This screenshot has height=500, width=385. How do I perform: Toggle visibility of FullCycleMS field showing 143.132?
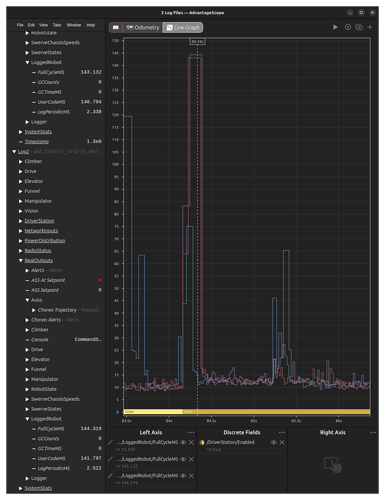point(183,459)
